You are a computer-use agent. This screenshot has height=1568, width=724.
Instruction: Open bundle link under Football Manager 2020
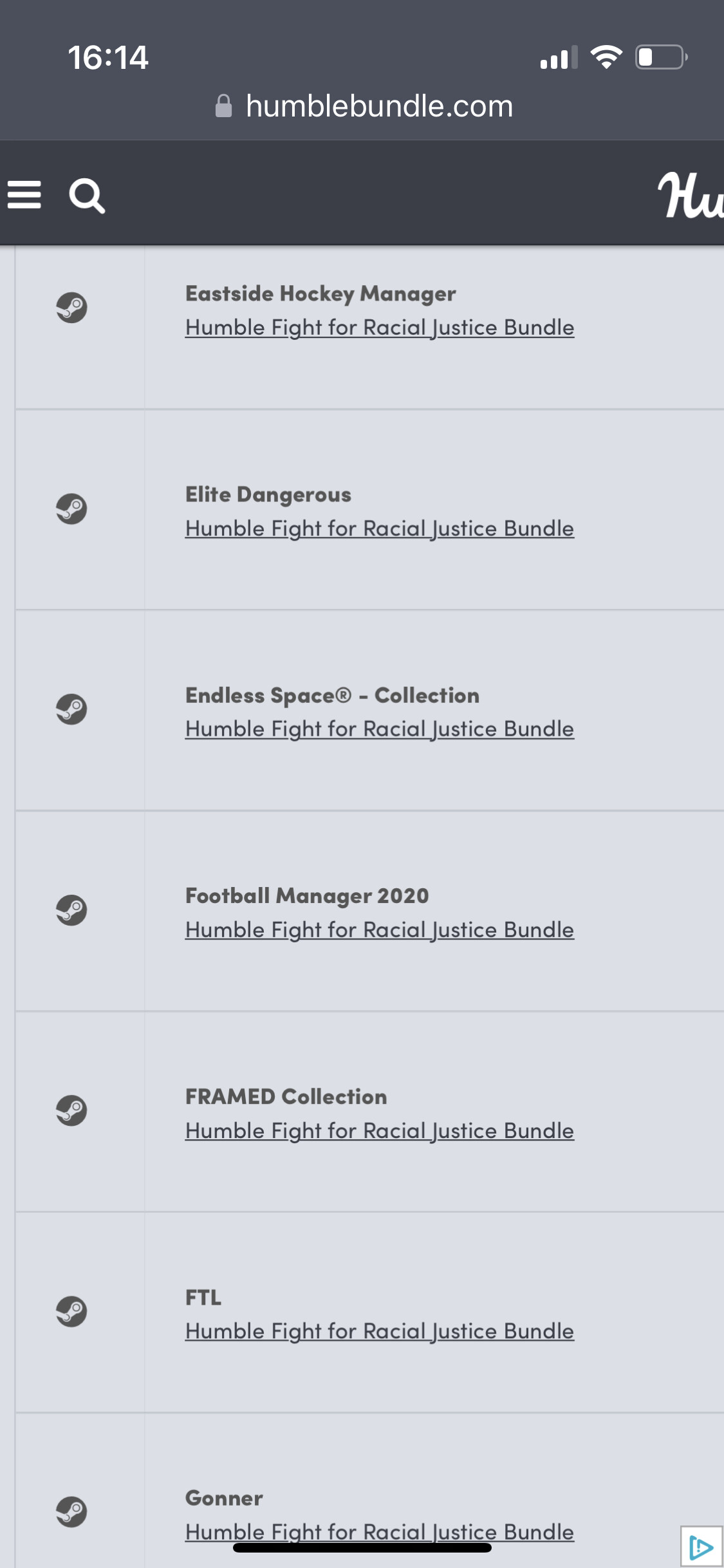coord(379,930)
